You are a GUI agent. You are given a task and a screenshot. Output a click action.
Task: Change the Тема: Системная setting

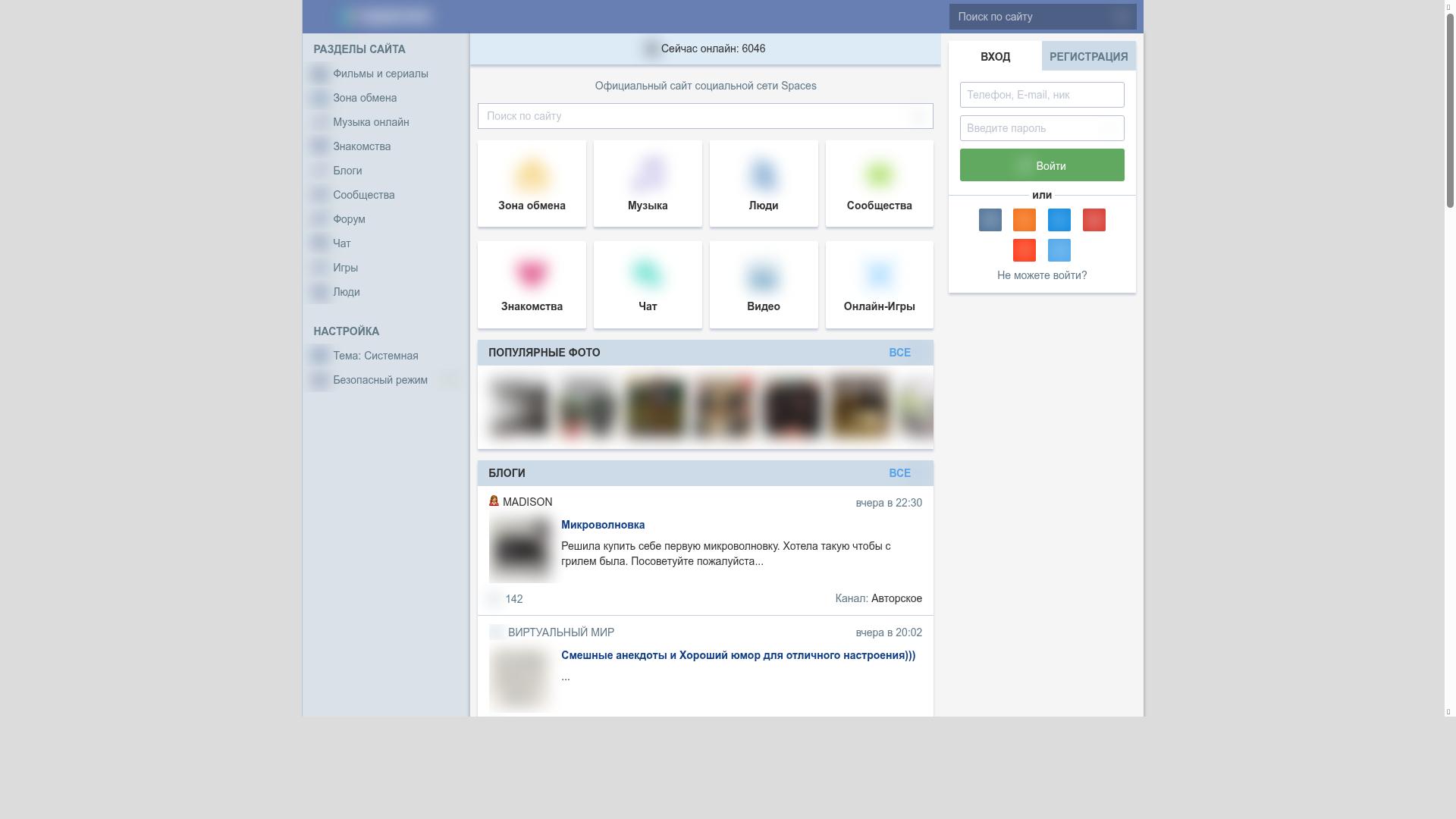tap(375, 356)
